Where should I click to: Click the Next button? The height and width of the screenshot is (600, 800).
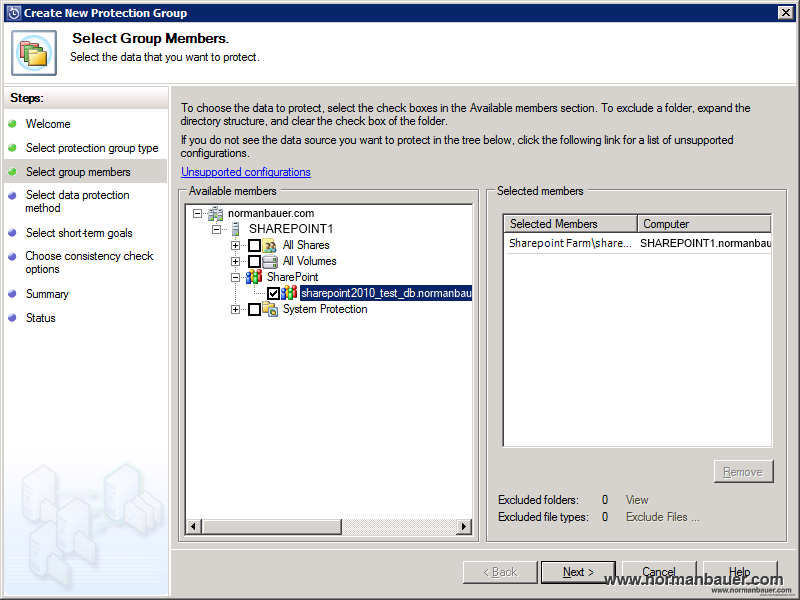(x=578, y=572)
